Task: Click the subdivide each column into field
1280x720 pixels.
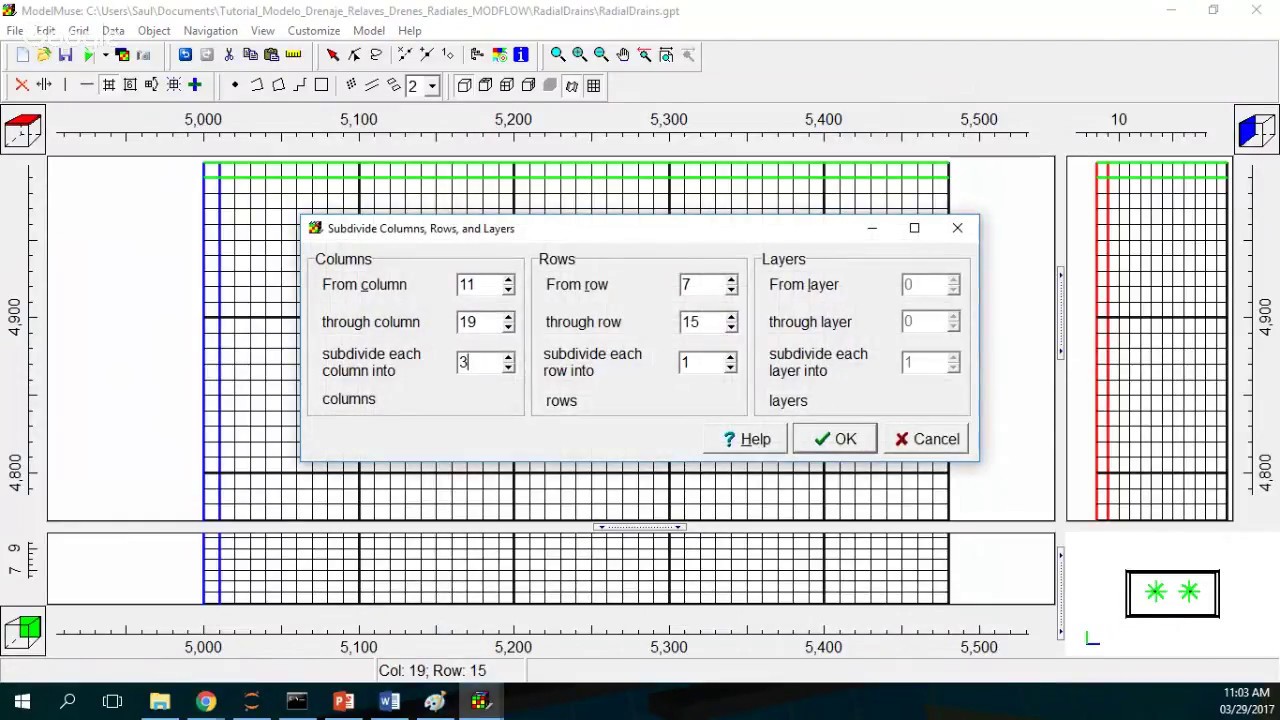Action: pos(478,362)
